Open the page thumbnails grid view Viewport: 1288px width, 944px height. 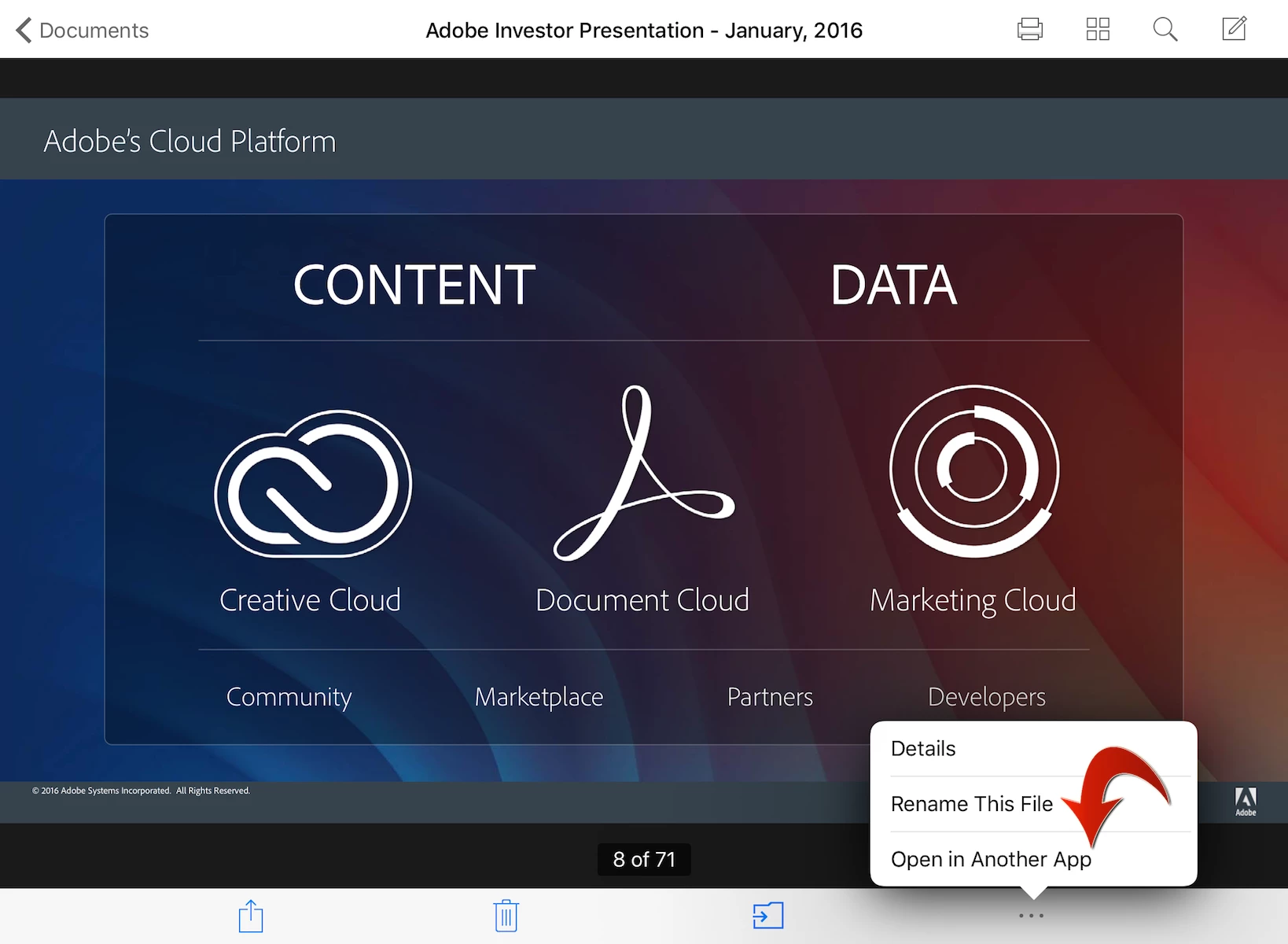click(1098, 29)
